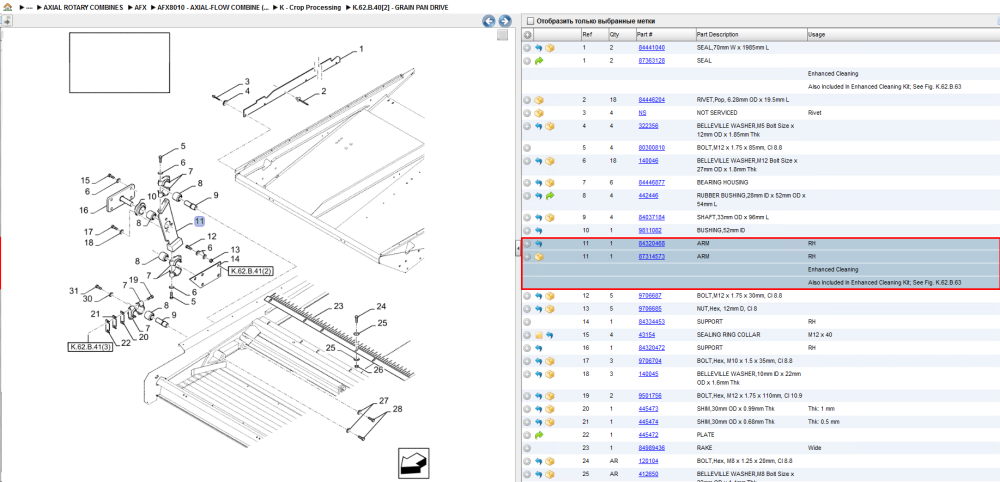Navigate to next figure with right arrow
The width and height of the screenshot is (1000, 482).
tap(504, 21)
